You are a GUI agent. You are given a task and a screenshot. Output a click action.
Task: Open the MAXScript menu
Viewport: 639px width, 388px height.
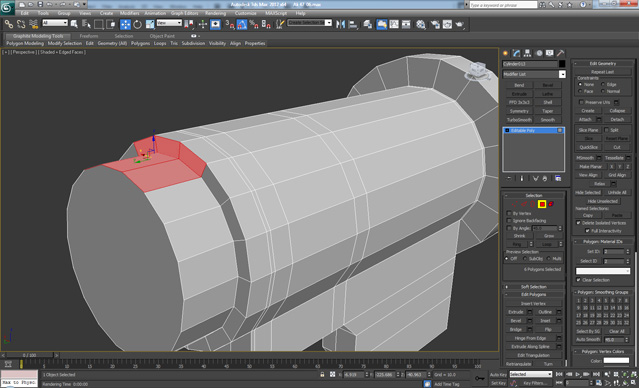click(276, 13)
